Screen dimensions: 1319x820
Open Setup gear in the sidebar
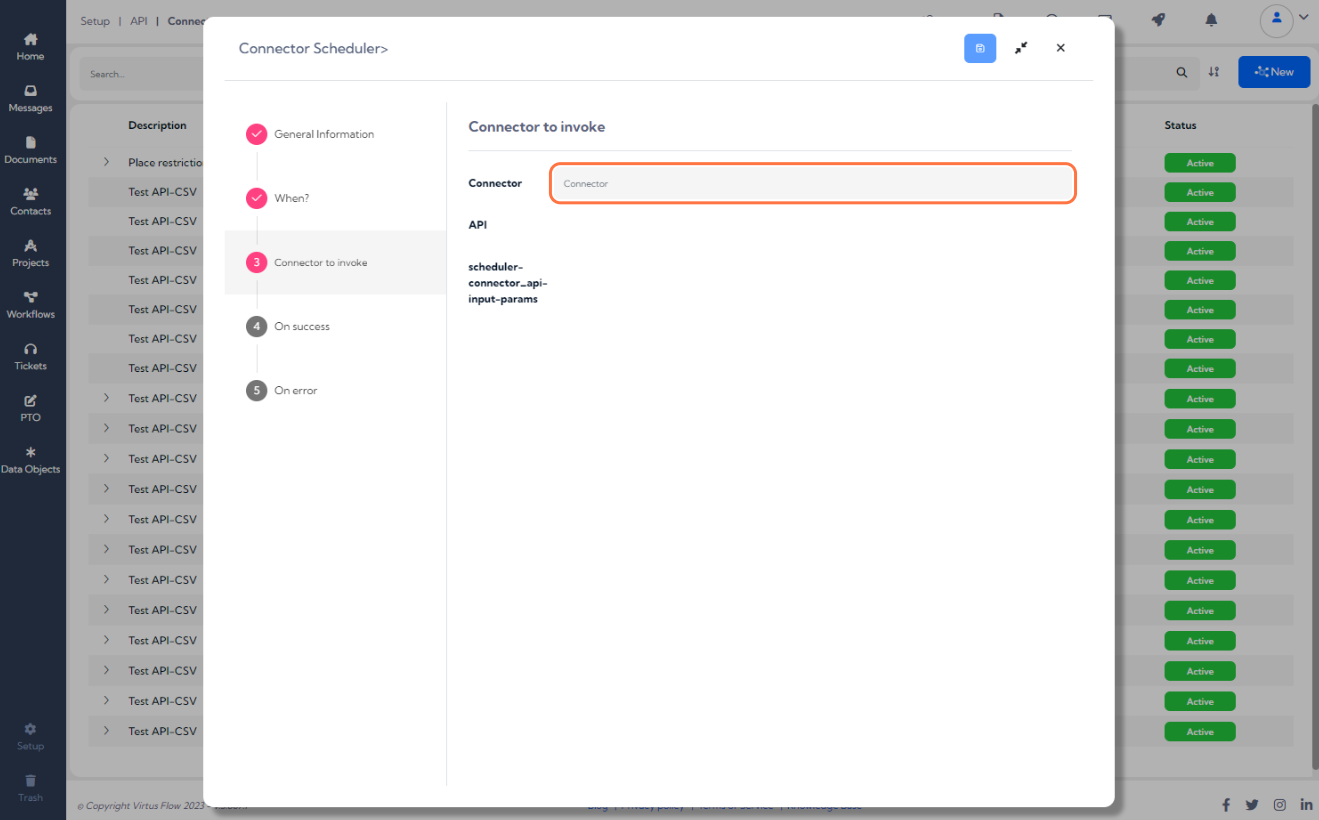30,737
